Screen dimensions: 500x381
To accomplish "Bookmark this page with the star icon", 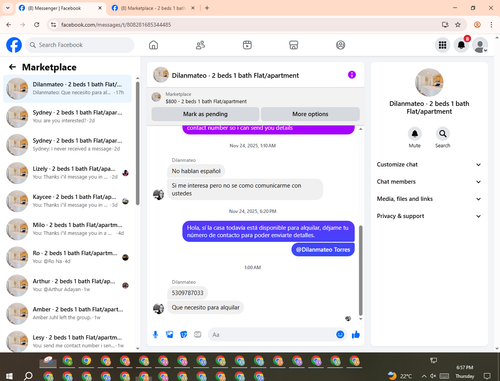I will coord(458,25).
